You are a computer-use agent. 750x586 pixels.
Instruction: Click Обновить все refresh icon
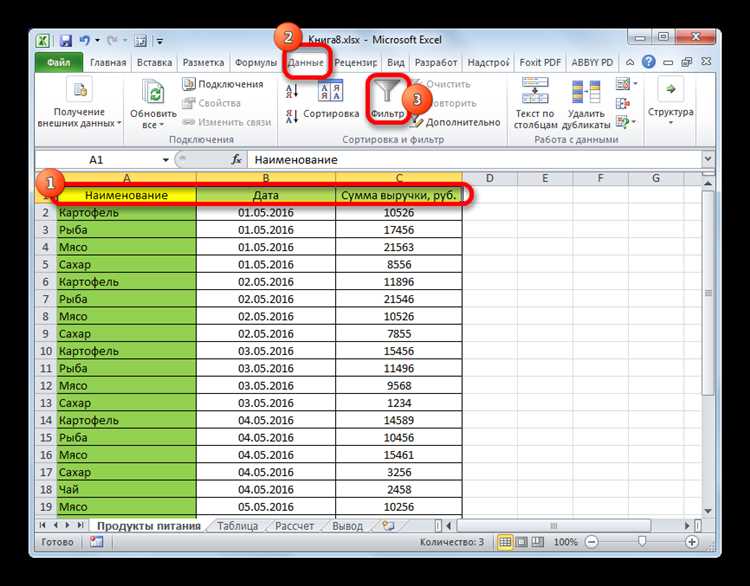coord(153,92)
